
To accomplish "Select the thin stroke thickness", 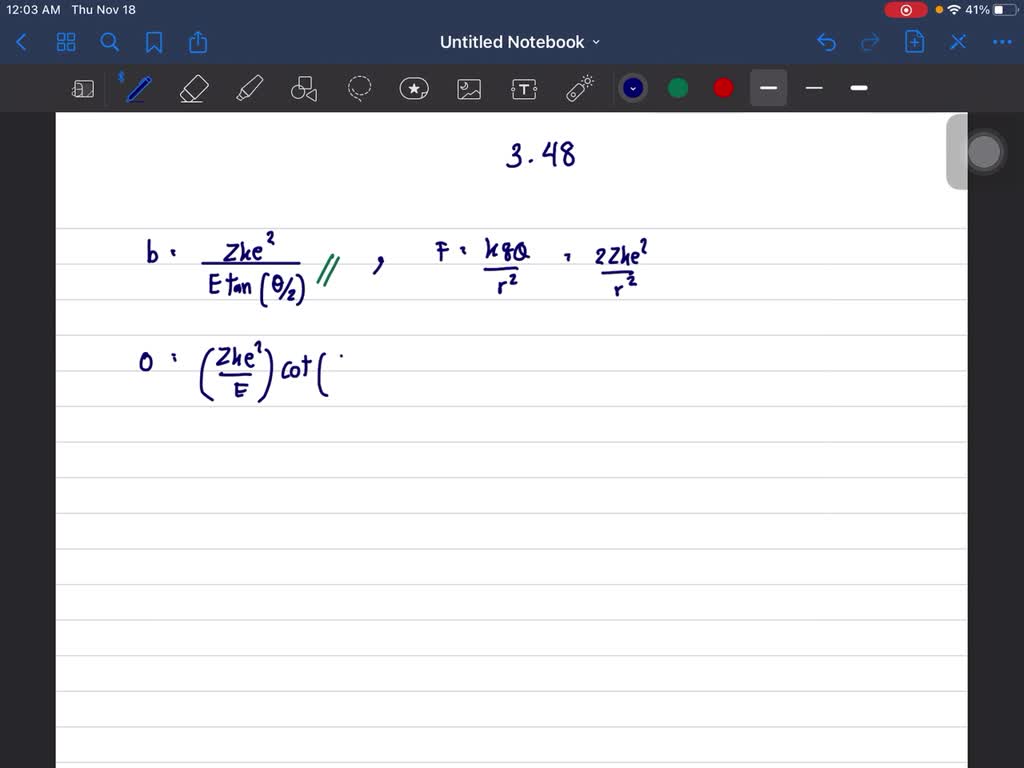I will coord(813,88).
